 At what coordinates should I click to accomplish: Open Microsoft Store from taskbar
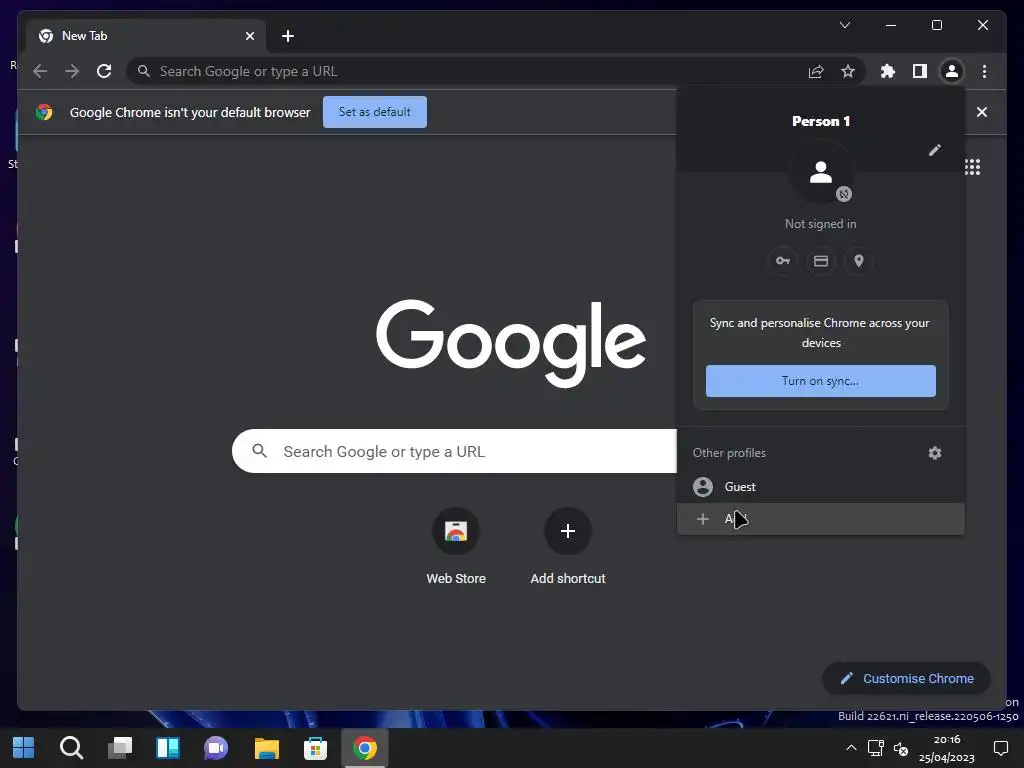click(x=315, y=748)
